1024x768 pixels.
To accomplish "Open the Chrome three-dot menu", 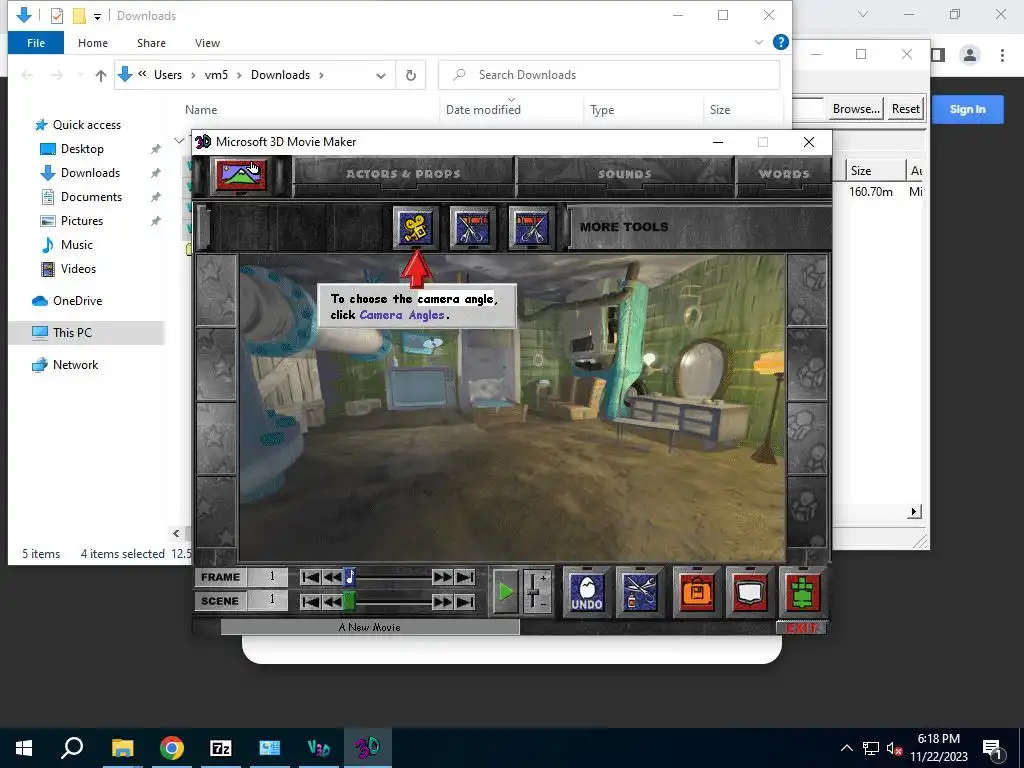I will coord(1002,56).
